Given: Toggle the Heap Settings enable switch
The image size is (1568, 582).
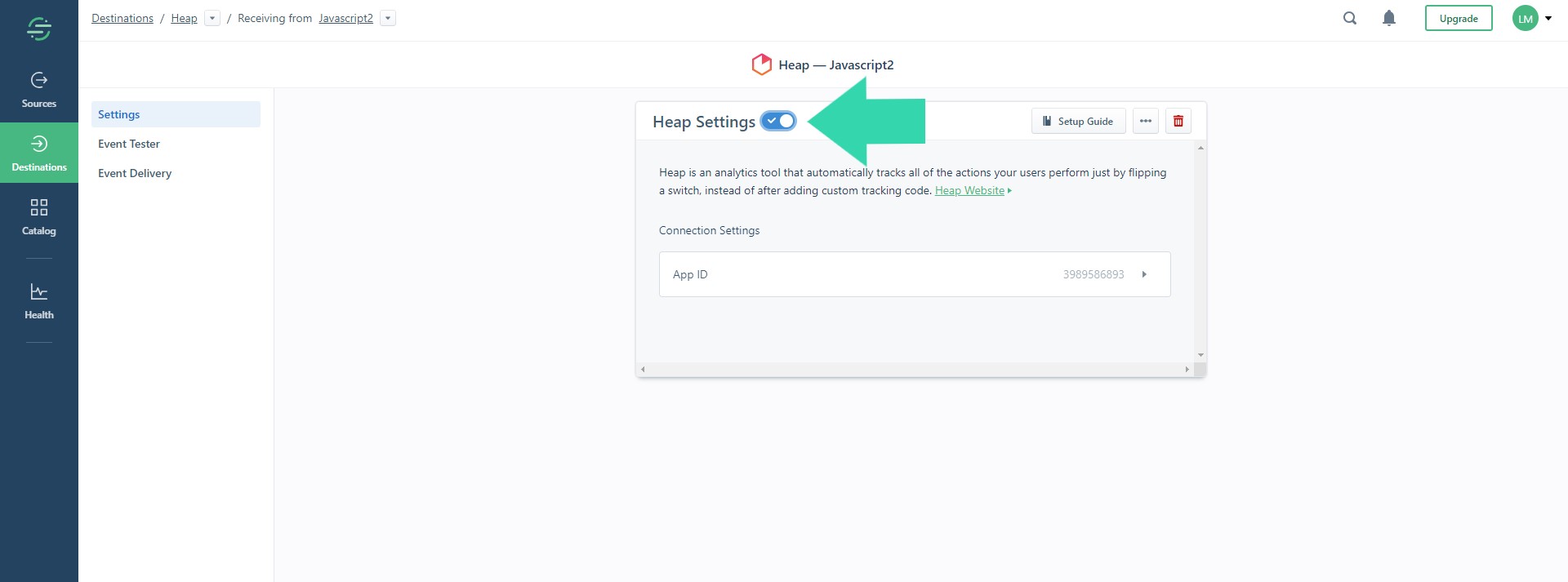Looking at the screenshot, I should (778, 121).
